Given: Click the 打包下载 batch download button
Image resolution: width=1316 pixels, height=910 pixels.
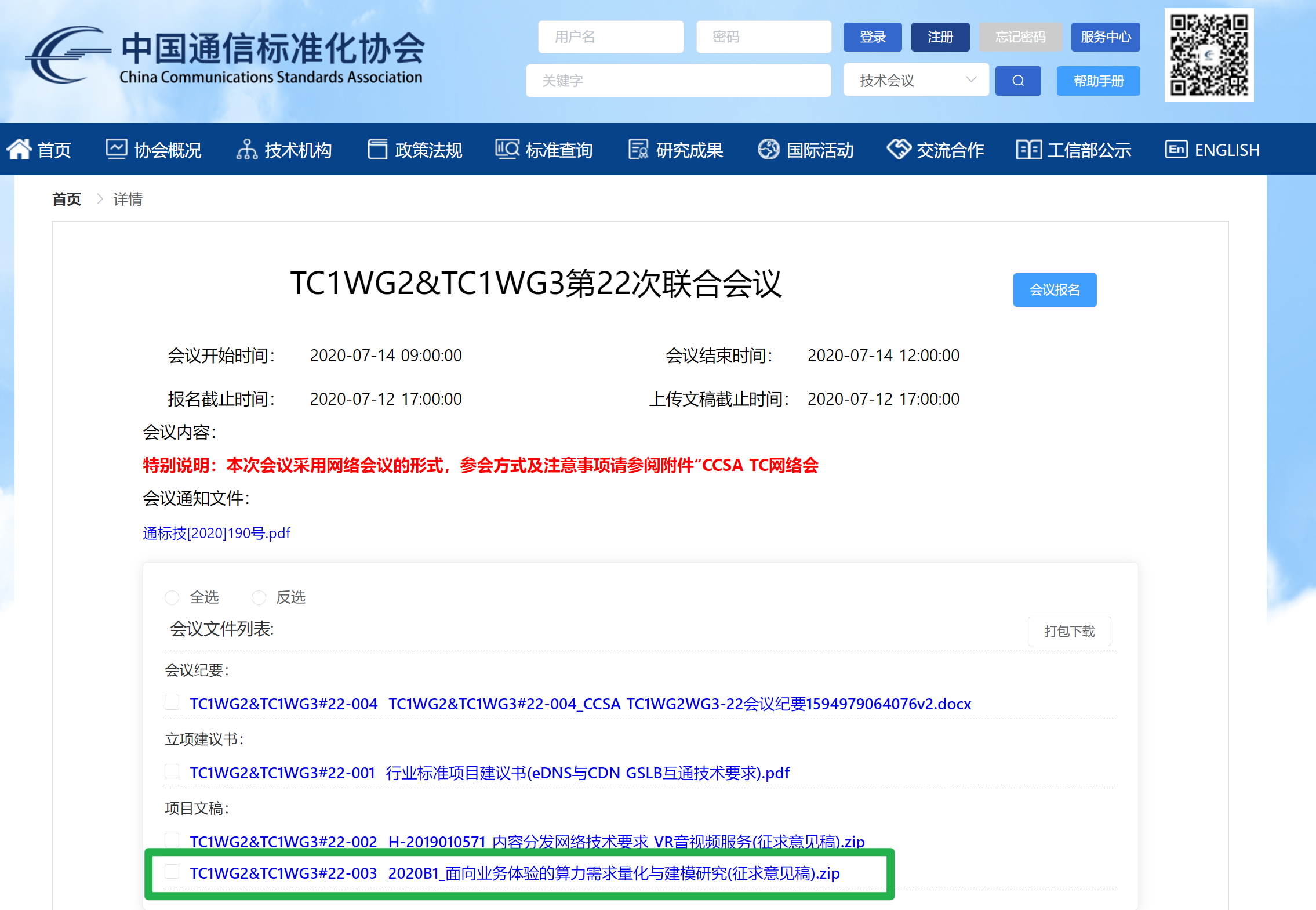Looking at the screenshot, I should [1069, 631].
